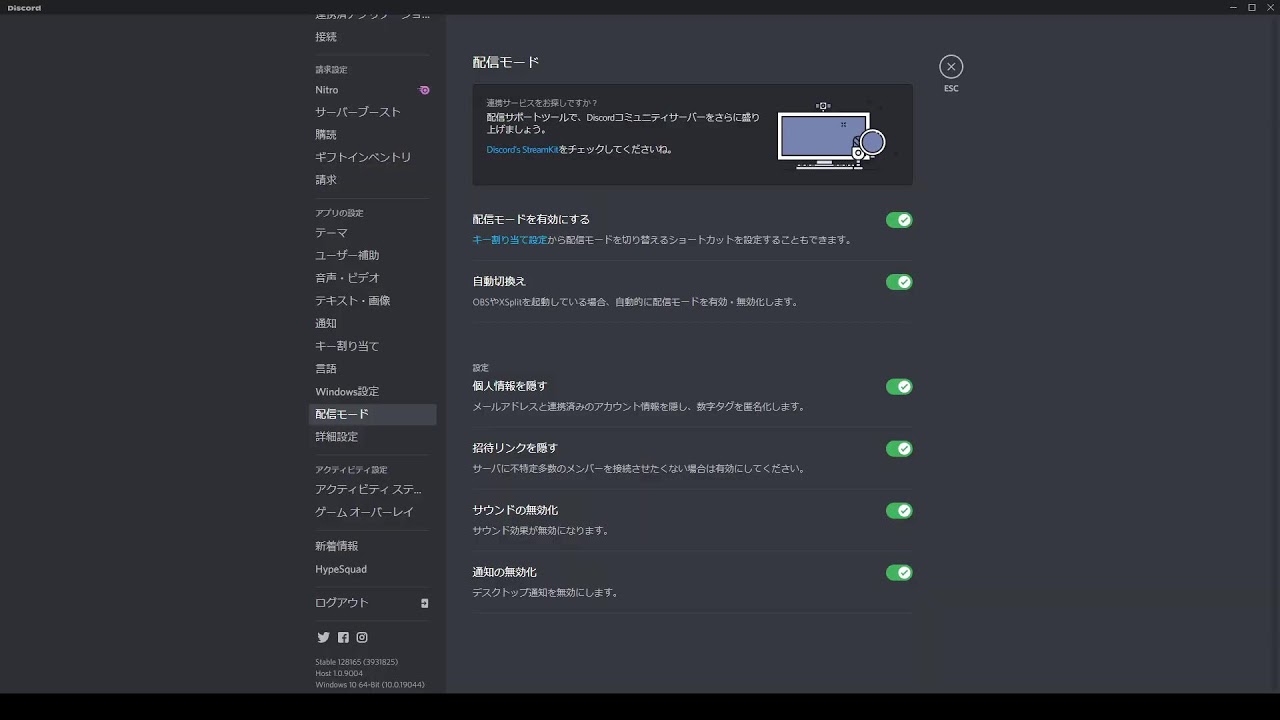Open アクティビティ ステ... settings

(372, 490)
